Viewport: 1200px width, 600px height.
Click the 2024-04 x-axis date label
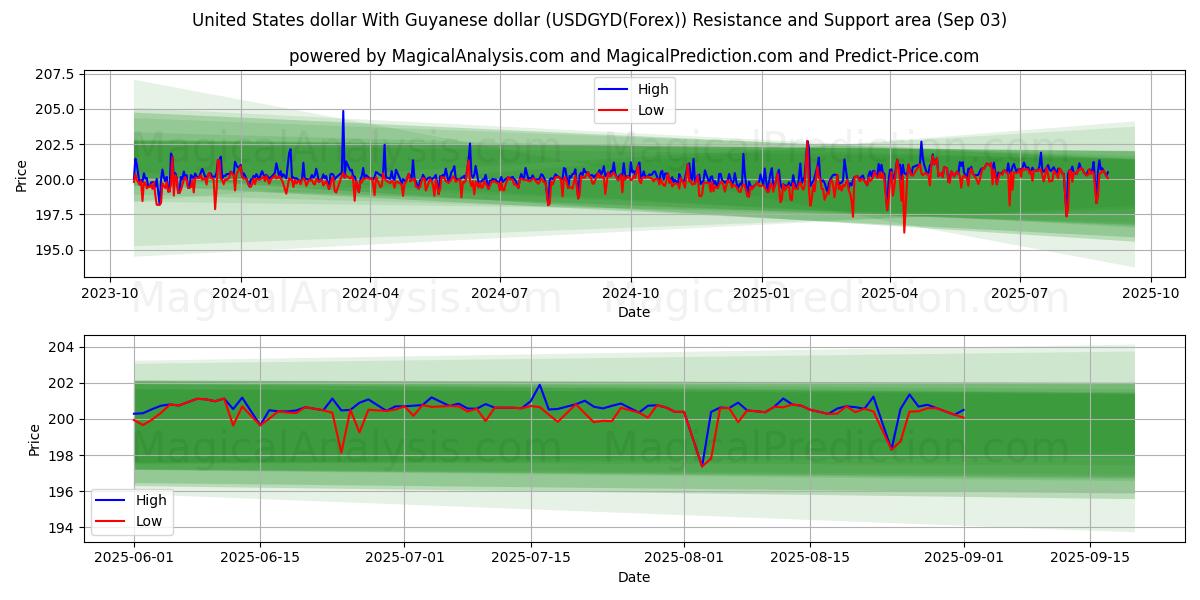point(370,294)
